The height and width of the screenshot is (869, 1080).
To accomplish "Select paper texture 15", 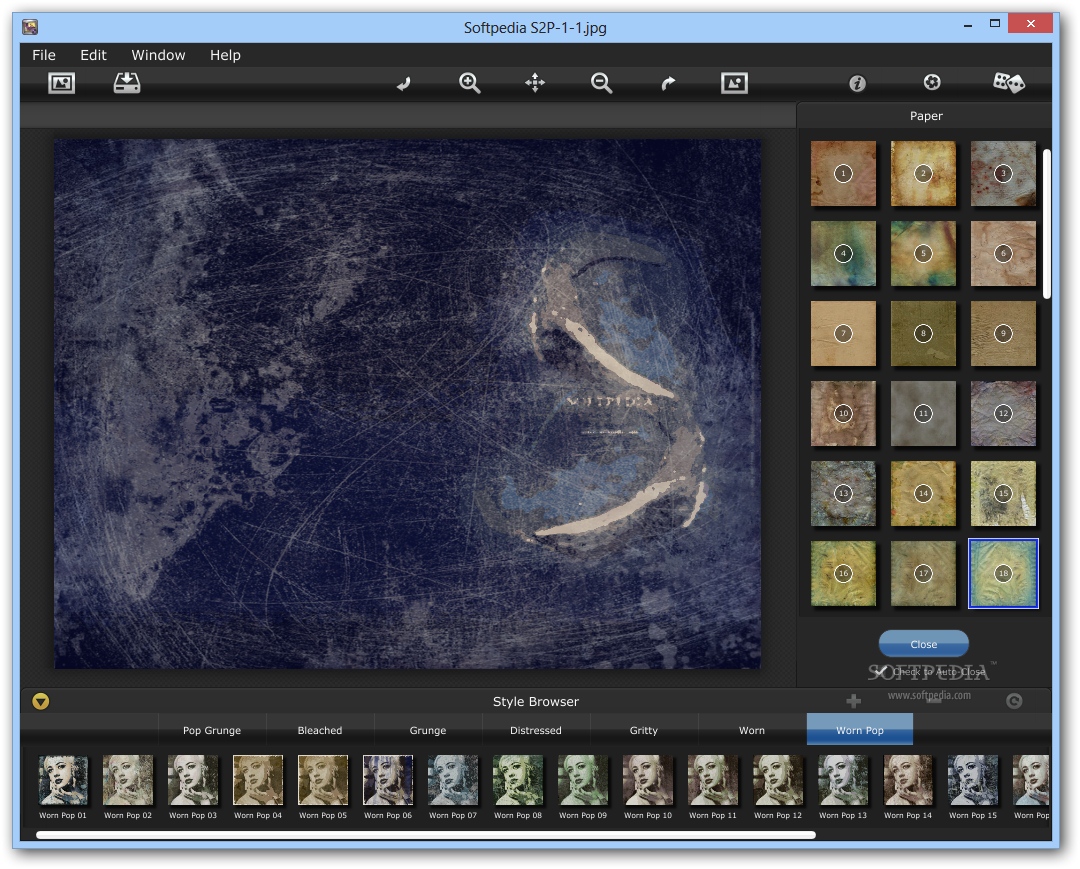I will 1003,493.
